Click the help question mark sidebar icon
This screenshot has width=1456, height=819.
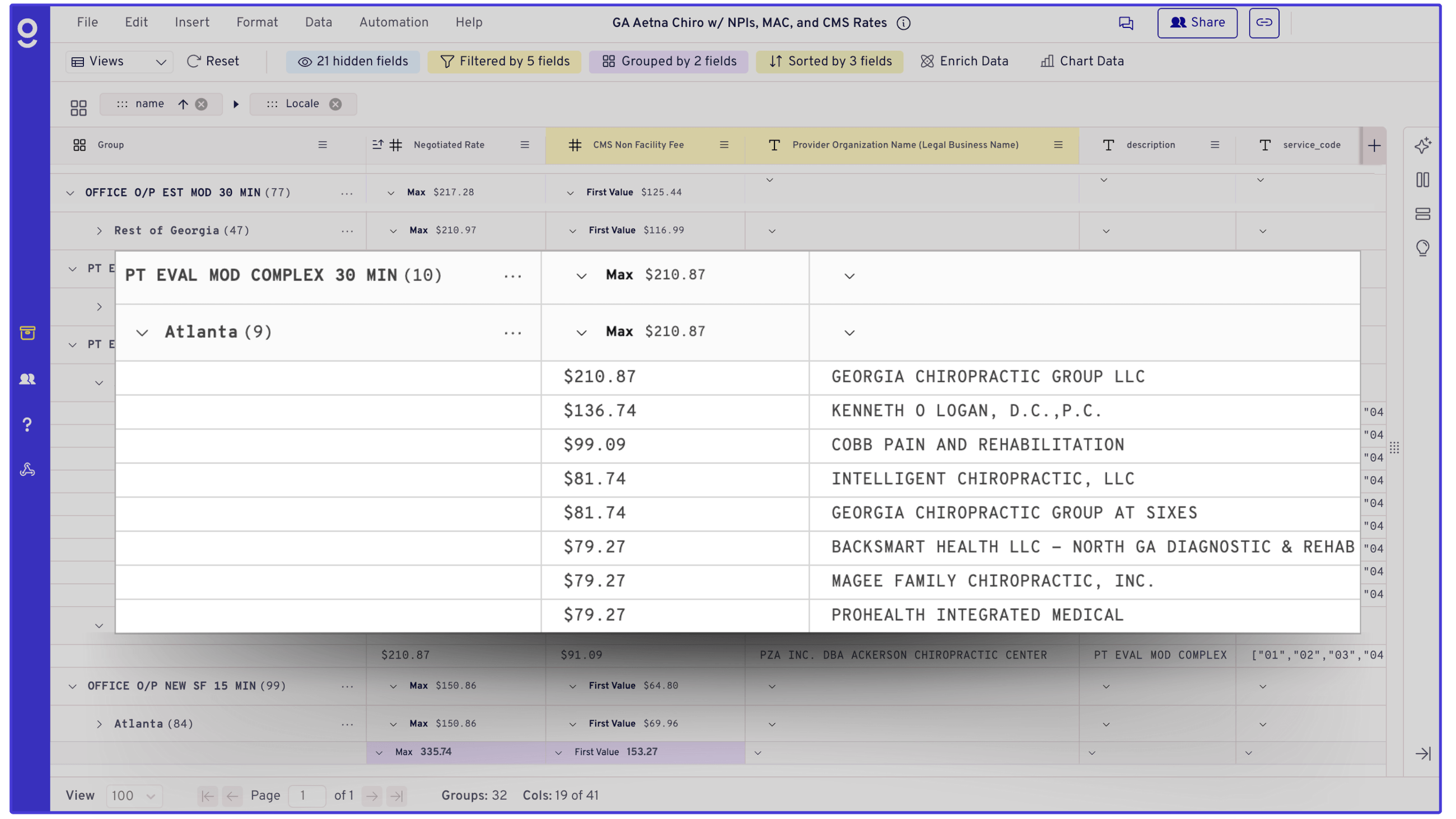pyautogui.click(x=27, y=424)
